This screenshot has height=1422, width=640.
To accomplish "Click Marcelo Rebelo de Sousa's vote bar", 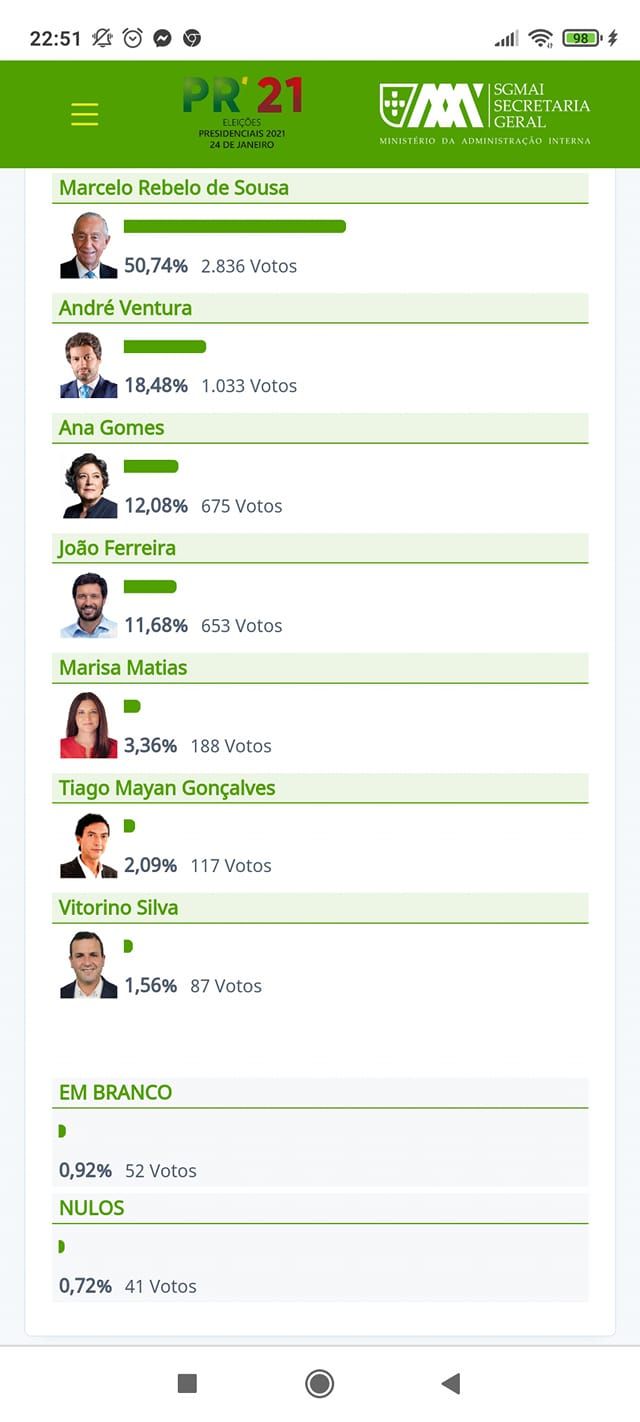I will (234, 227).
